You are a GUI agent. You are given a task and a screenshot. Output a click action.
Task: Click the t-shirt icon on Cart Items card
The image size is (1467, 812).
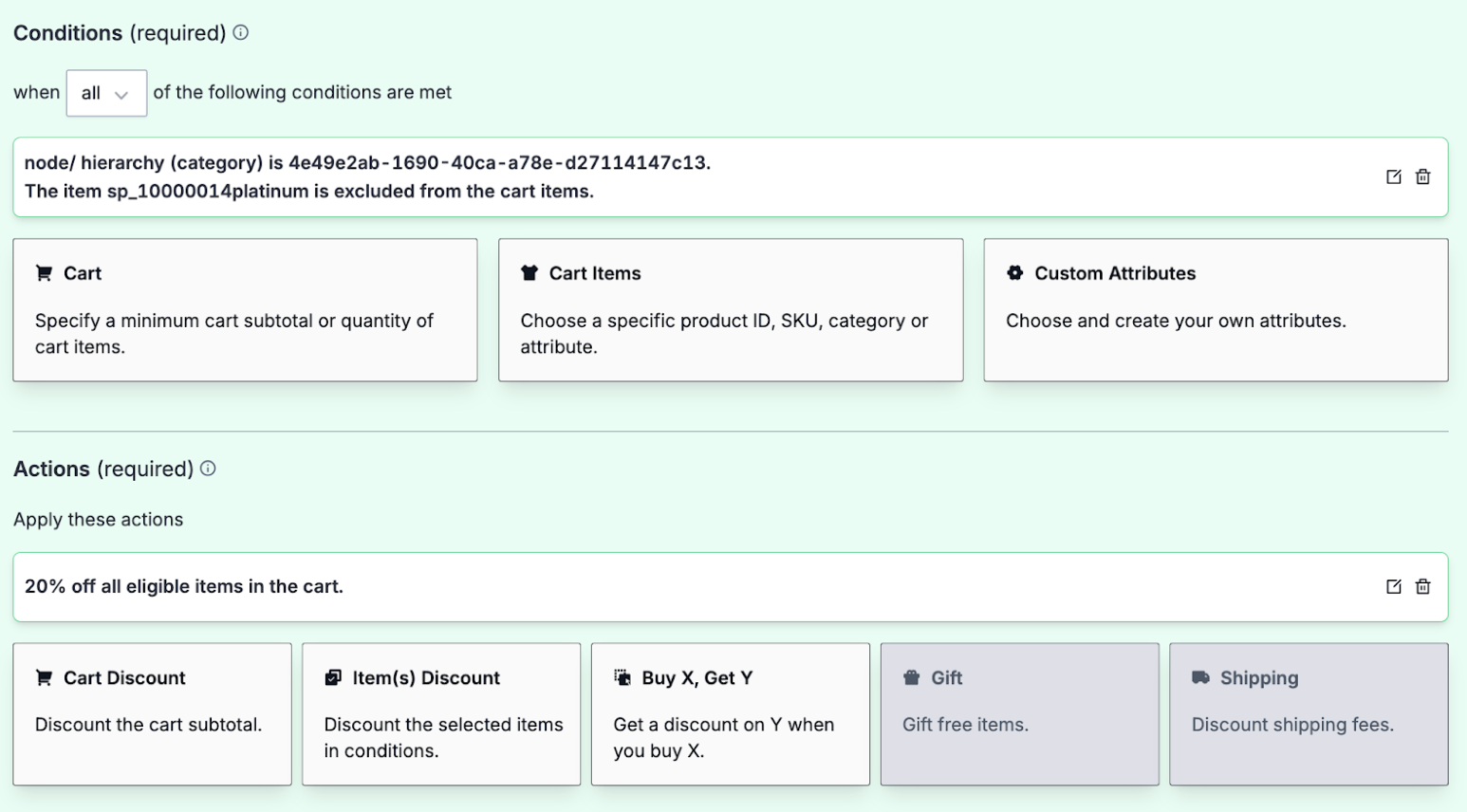click(529, 272)
